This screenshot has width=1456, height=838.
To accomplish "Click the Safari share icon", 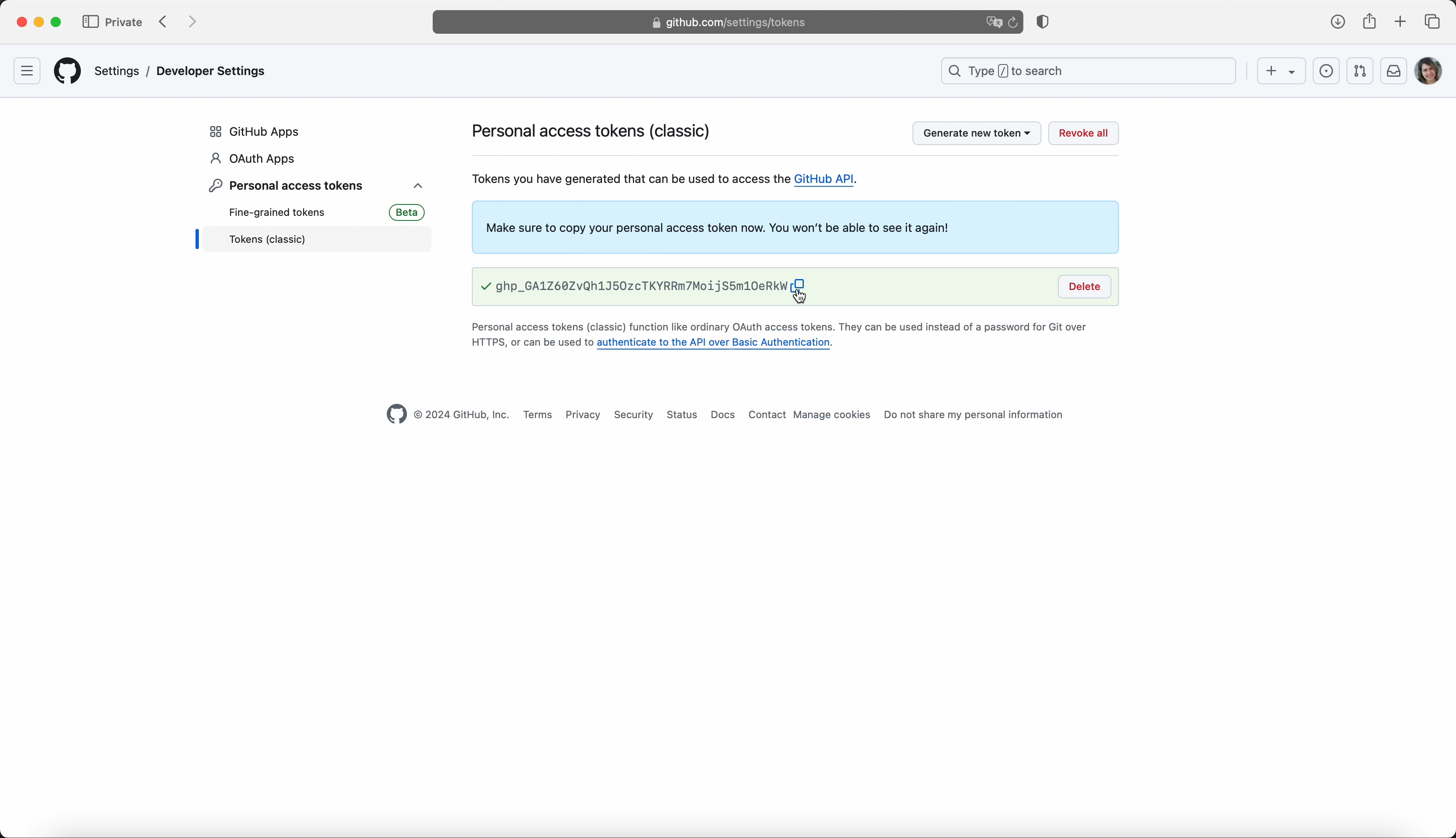I will click(1369, 22).
